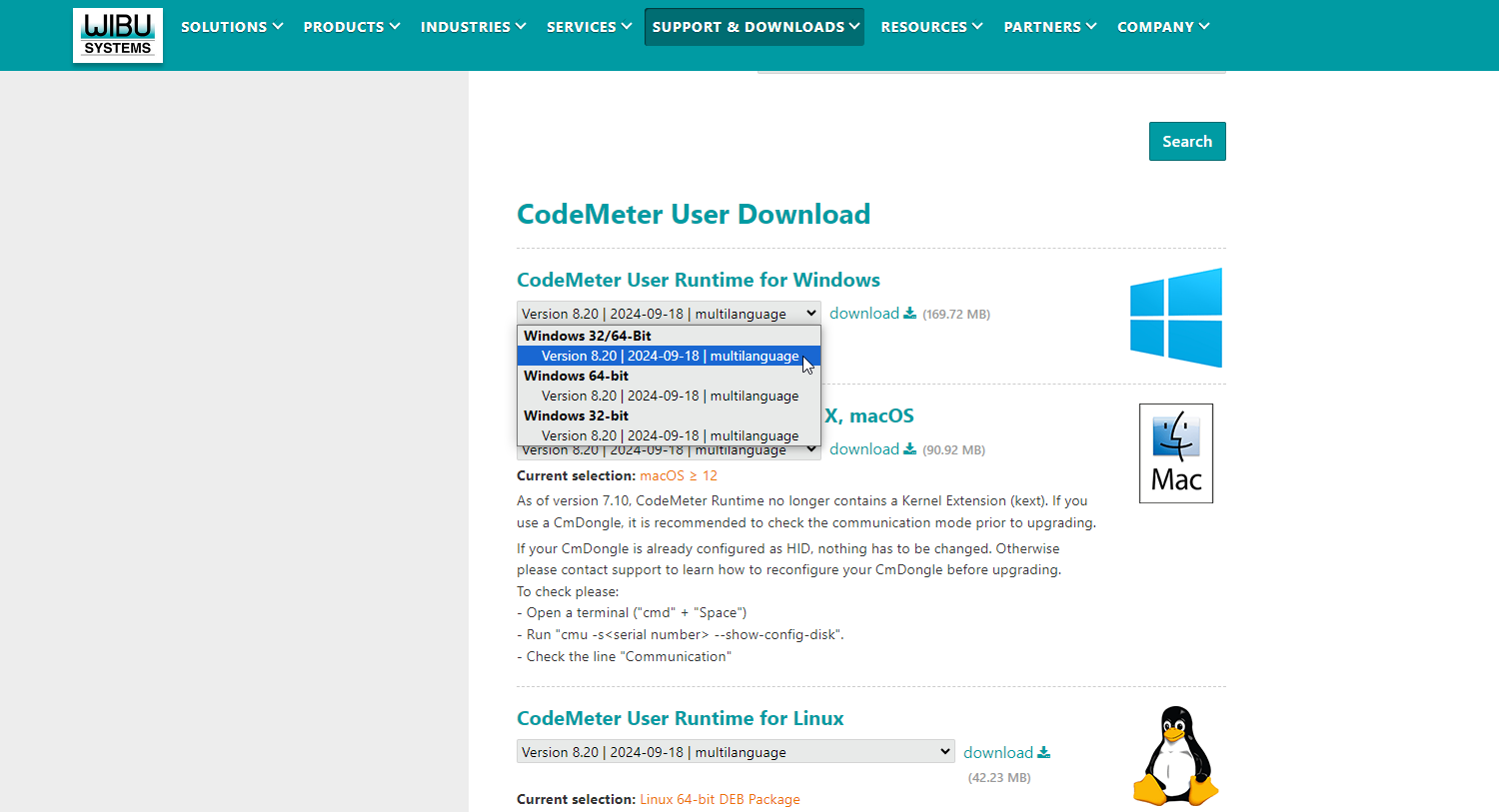Click download arrow icon next to 90.92 MB
Viewport: 1499px width, 812px height.
[x=910, y=449]
